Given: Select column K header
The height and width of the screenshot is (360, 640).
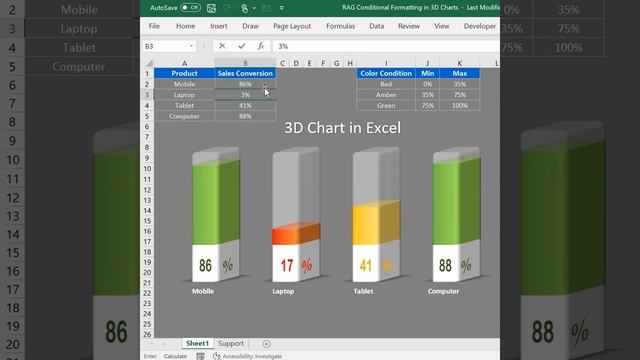Looking at the screenshot, I should pyautogui.click(x=460, y=63).
